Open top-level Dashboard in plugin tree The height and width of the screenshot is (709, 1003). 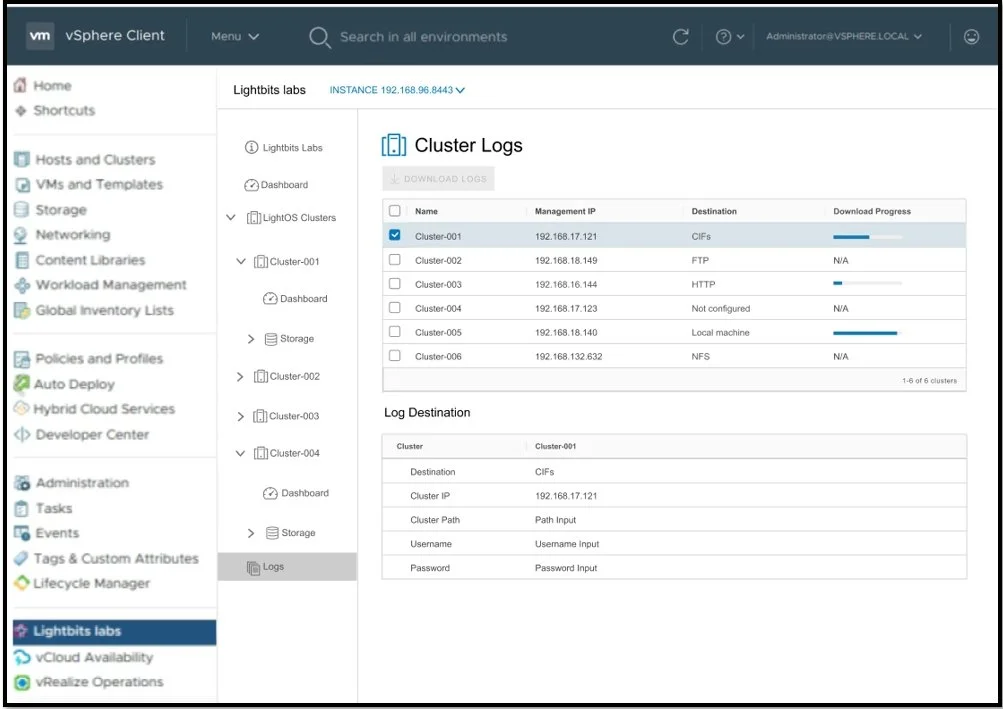tap(276, 185)
